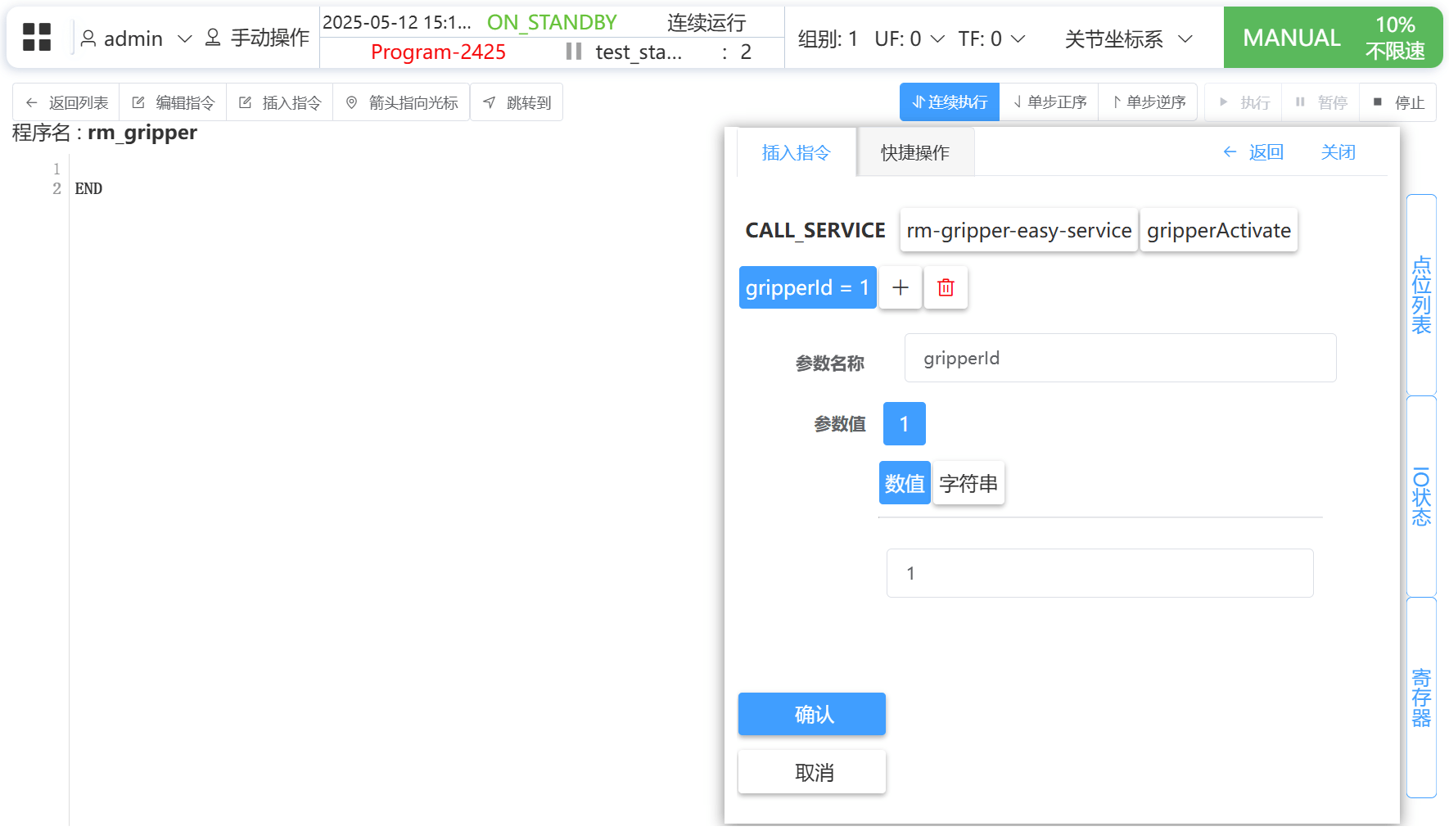Open the 点位列表 side tab

(1421, 295)
